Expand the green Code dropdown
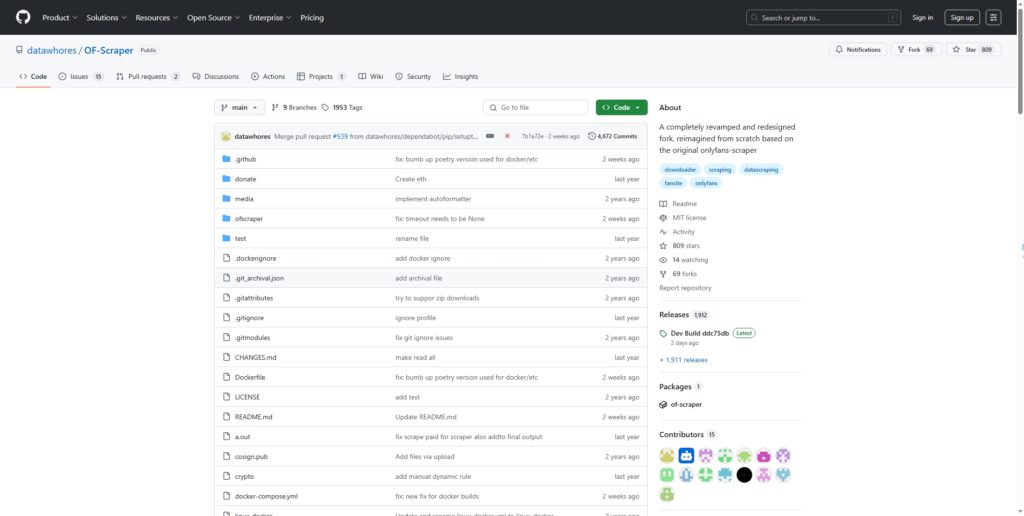 coord(621,107)
